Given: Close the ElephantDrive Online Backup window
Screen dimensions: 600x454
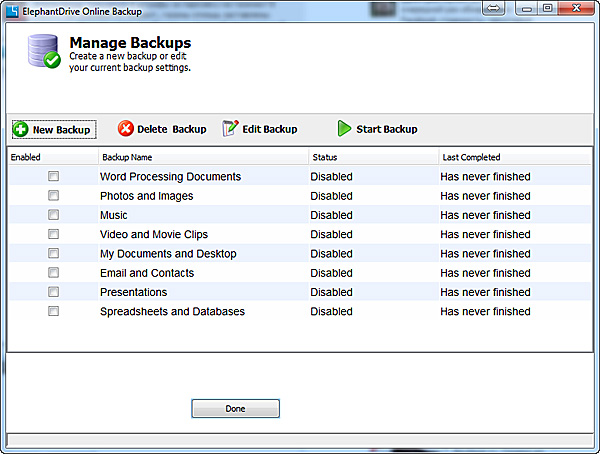Looking at the screenshot, I should click(x=573, y=9).
